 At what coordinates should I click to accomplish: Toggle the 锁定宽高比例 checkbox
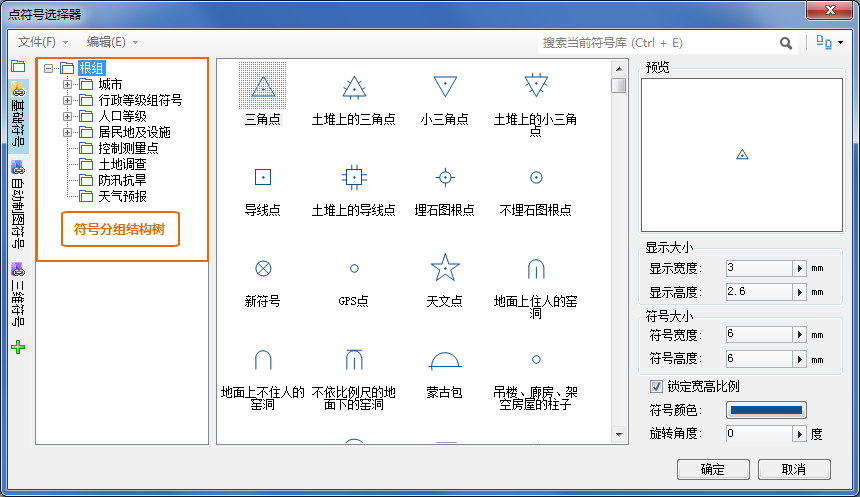coord(657,386)
